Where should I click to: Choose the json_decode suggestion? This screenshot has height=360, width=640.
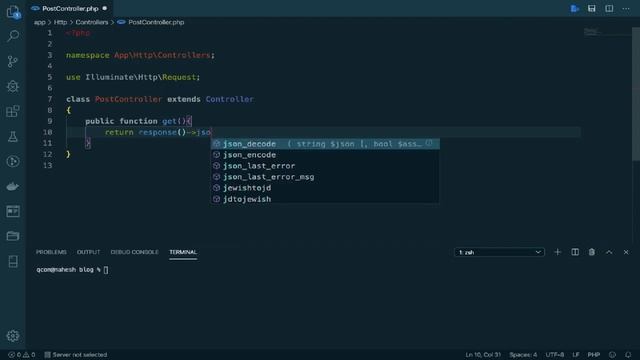click(x=325, y=144)
